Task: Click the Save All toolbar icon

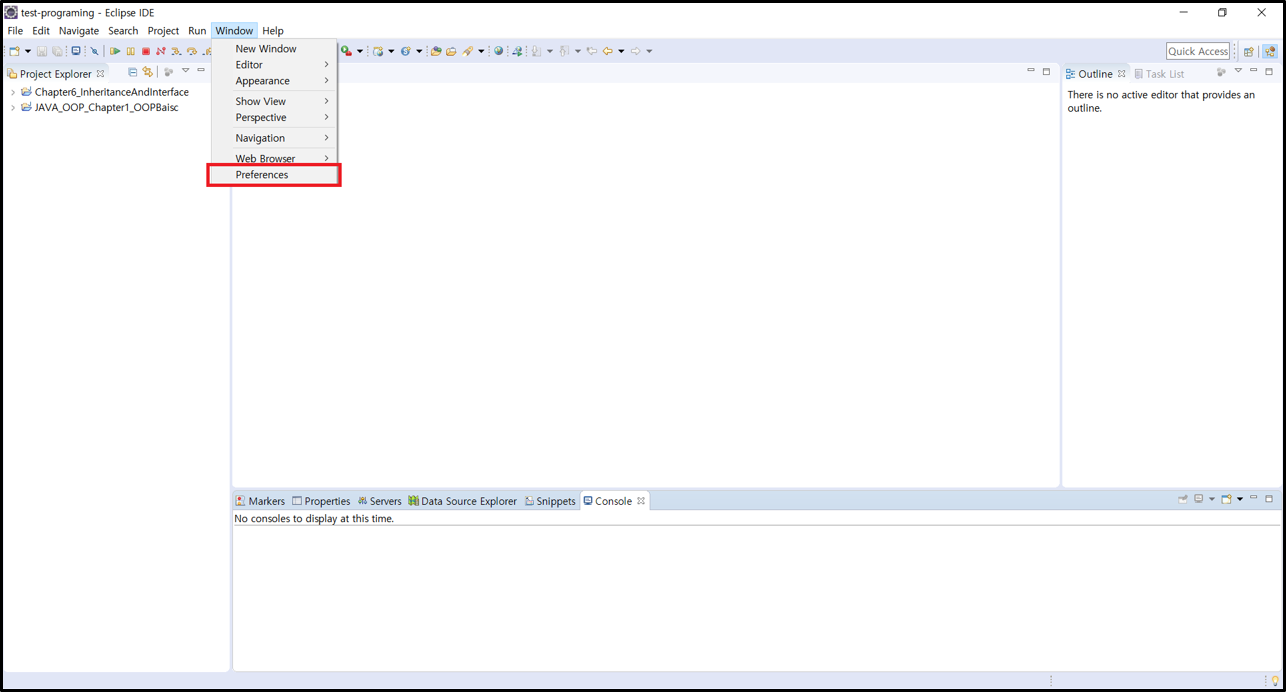Action: coord(57,51)
